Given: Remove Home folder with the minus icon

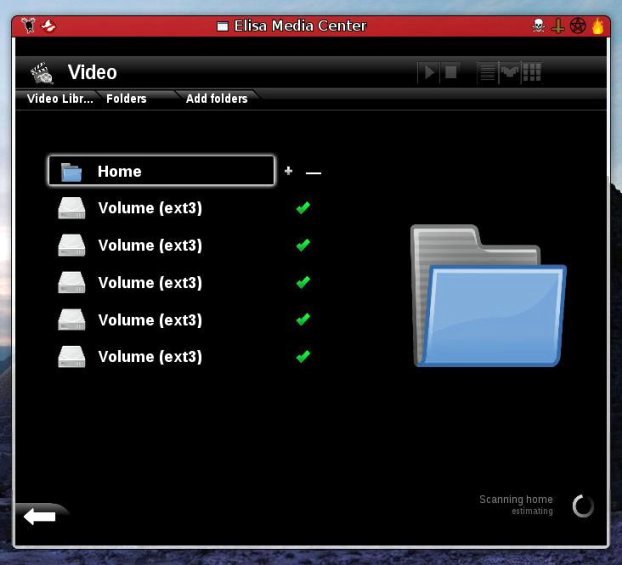Looking at the screenshot, I should click(x=313, y=173).
